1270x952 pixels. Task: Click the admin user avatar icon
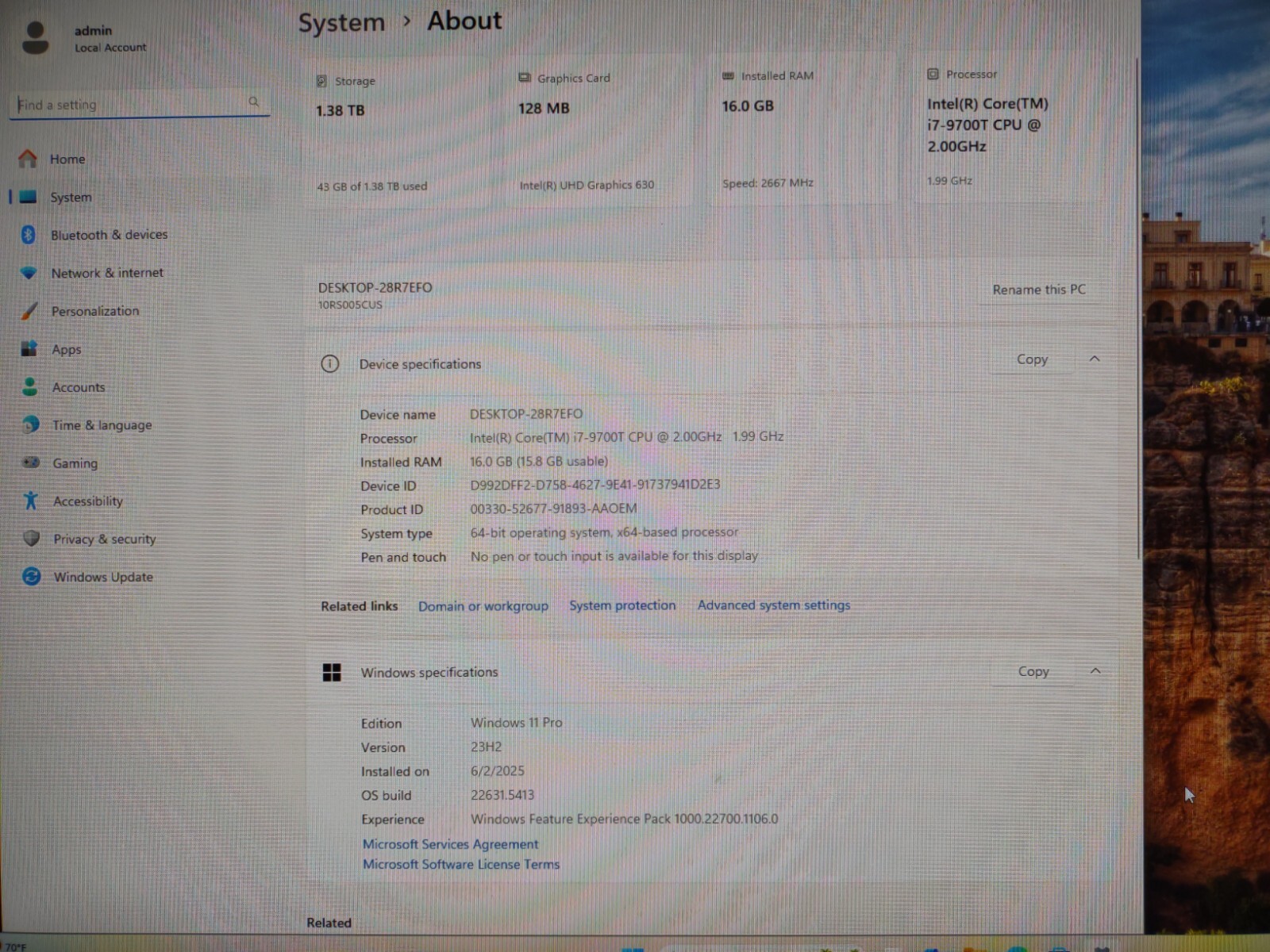35,37
